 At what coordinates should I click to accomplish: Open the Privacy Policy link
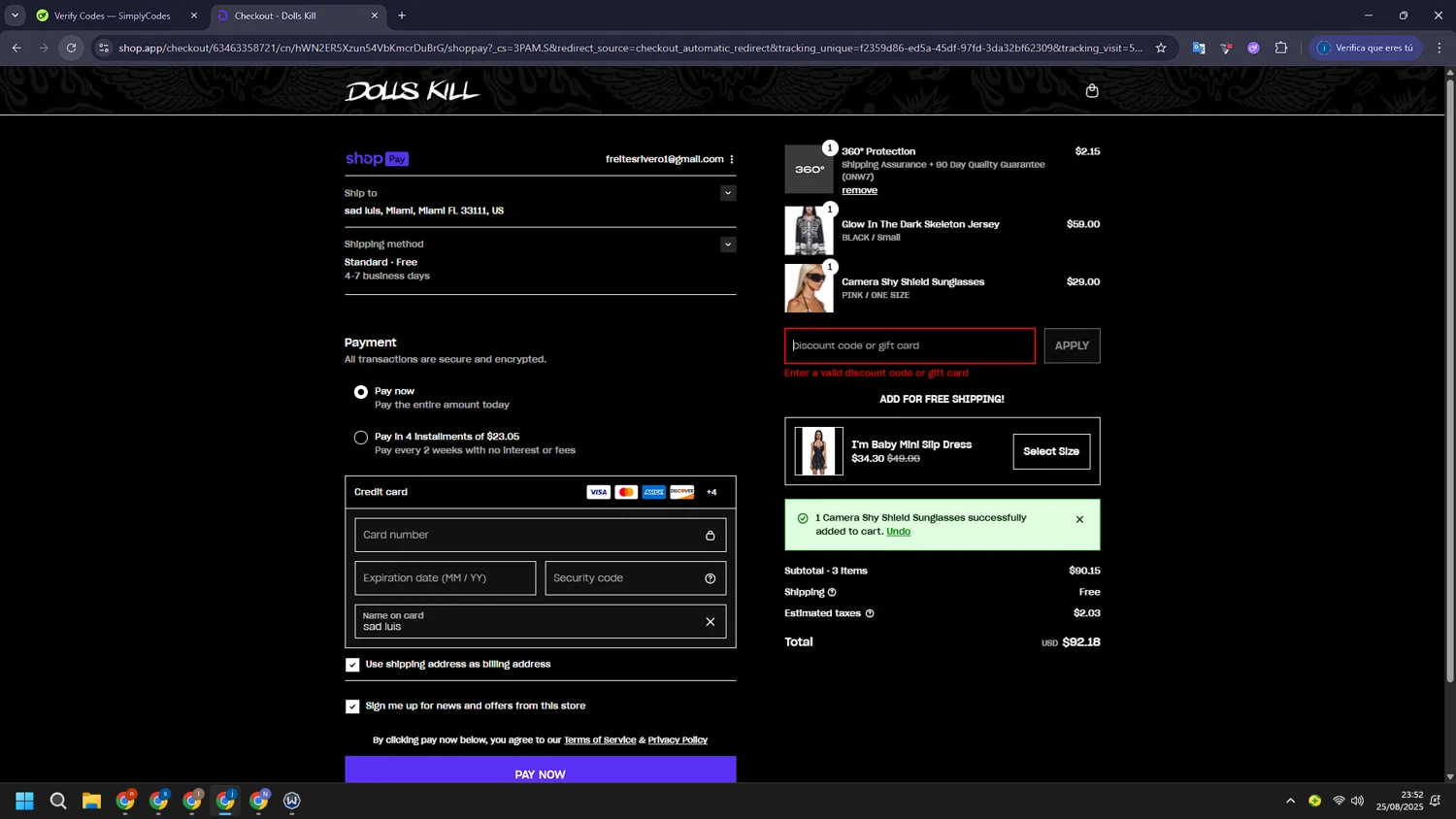(678, 740)
